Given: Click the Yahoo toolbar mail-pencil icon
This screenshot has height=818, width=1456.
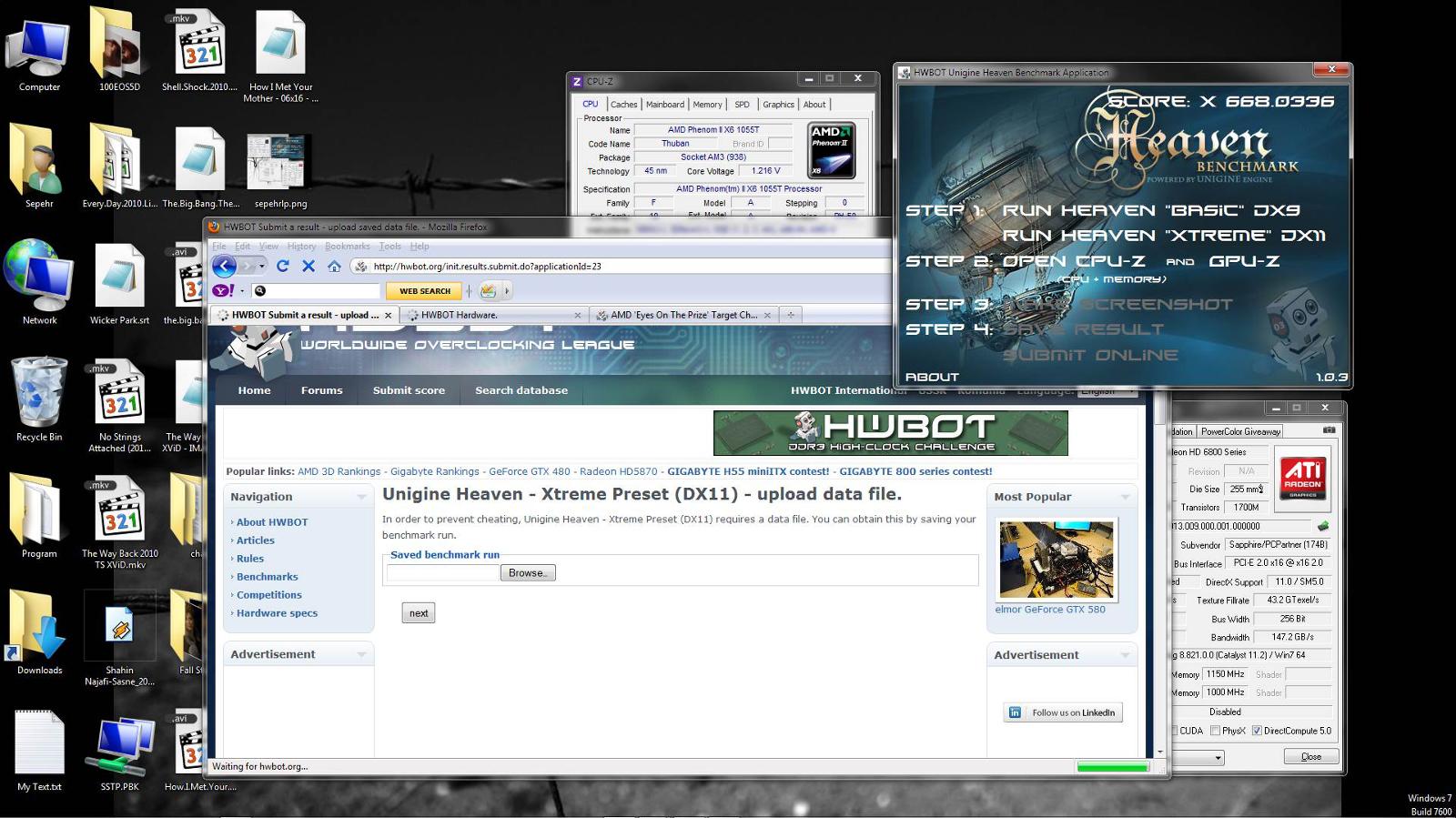Looking at the screenshot, I should point(489,290).
